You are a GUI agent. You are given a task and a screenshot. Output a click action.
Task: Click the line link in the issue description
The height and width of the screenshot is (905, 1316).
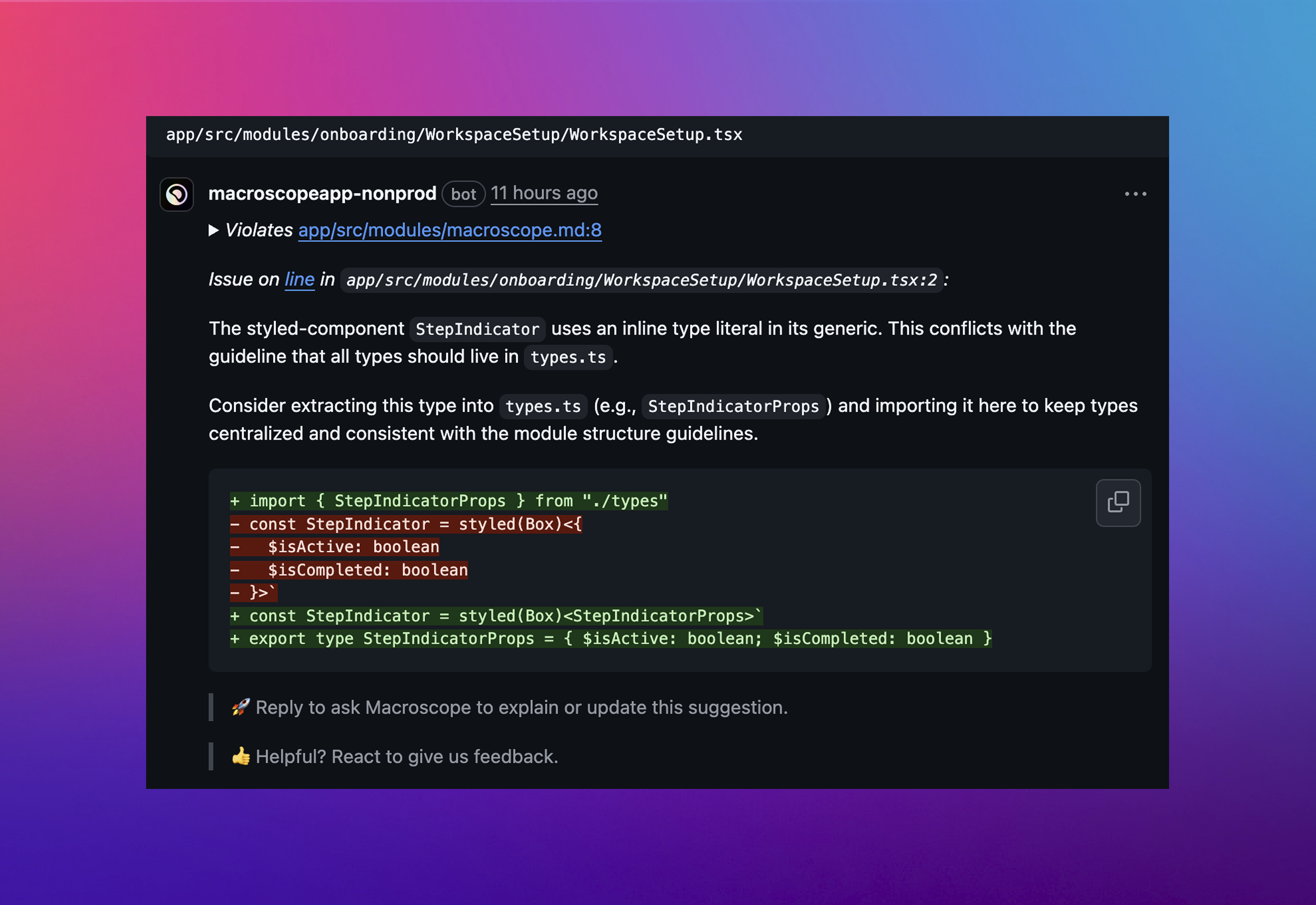(299, 279)
